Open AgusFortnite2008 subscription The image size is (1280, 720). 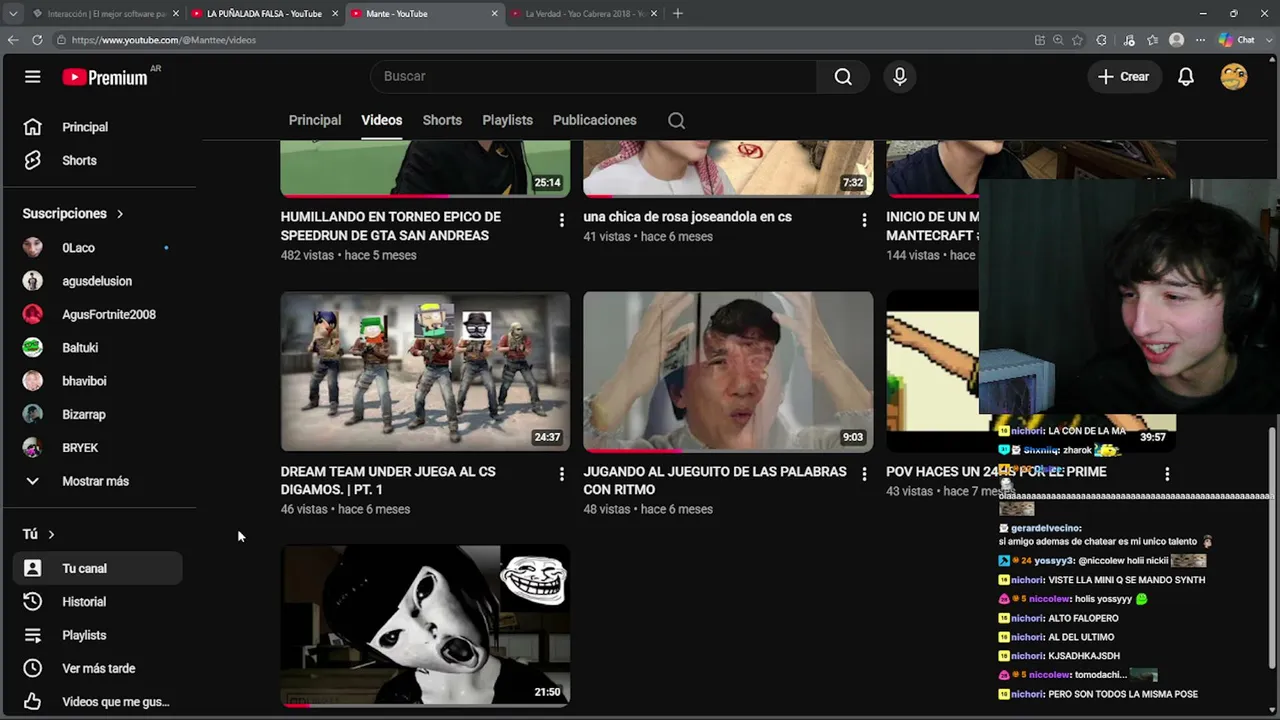click(x=97, y=314)
